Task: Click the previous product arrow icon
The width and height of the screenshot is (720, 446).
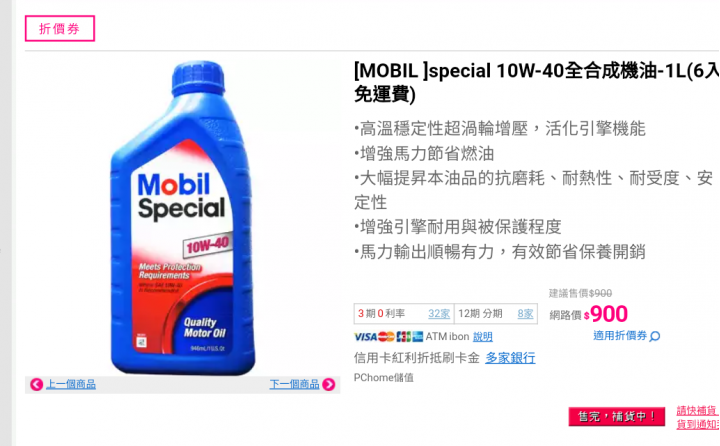Action: pyautogui.click(x=36, y=384)
